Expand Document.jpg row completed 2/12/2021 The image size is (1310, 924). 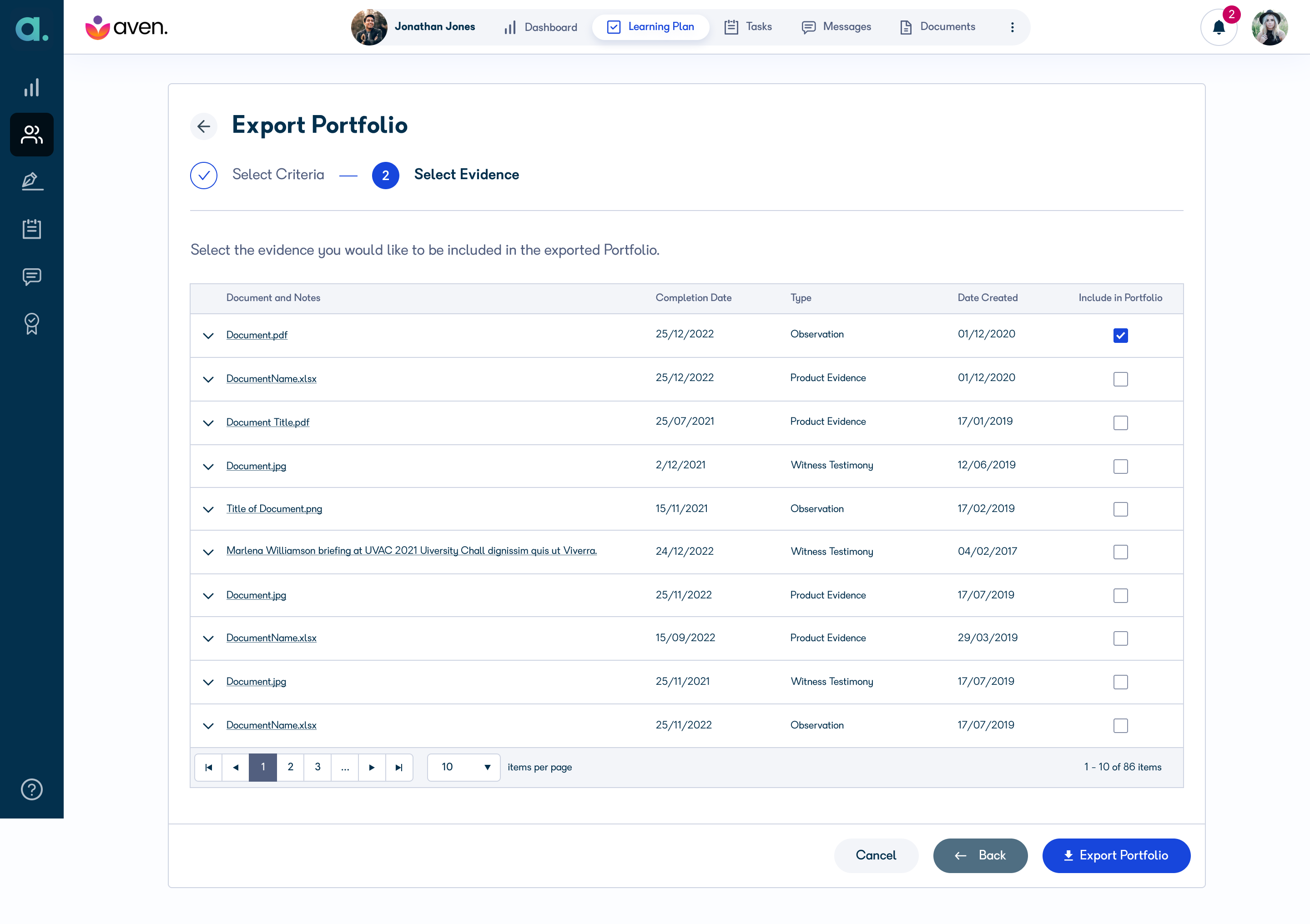click(x=208, y=467)
